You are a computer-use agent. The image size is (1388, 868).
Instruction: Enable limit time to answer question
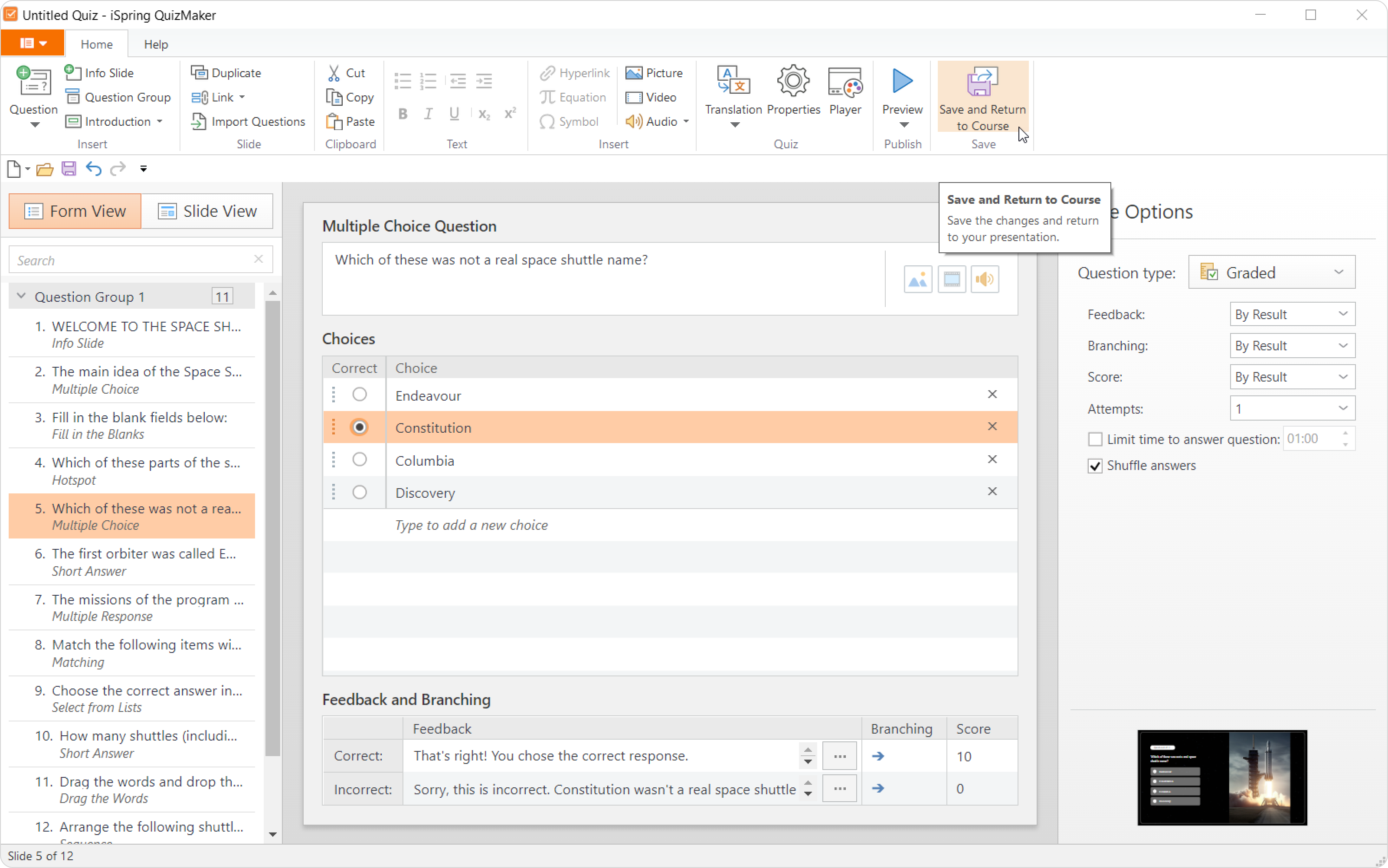pyautogui.click(x=1095, y=440)
